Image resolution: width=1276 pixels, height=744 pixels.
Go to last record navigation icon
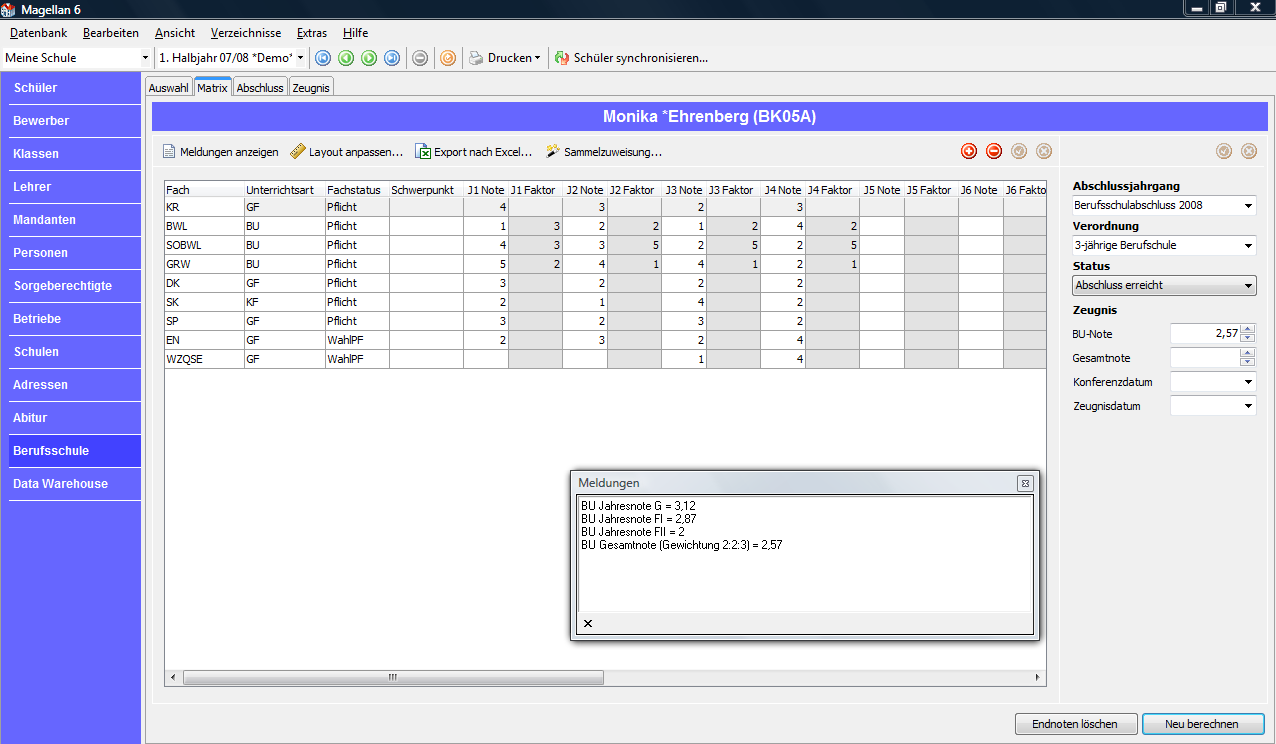point(392,58)
